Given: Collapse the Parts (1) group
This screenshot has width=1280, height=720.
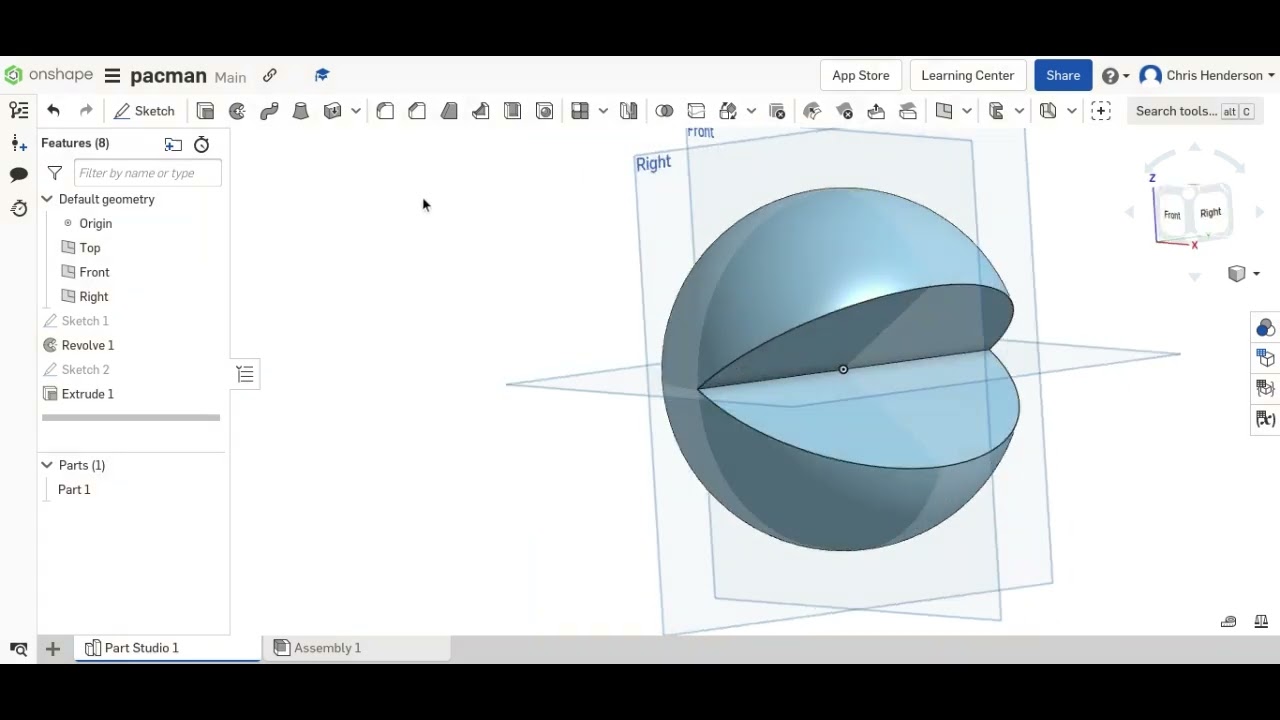Looking at the screenshot, I should click(x=47, y=465).
